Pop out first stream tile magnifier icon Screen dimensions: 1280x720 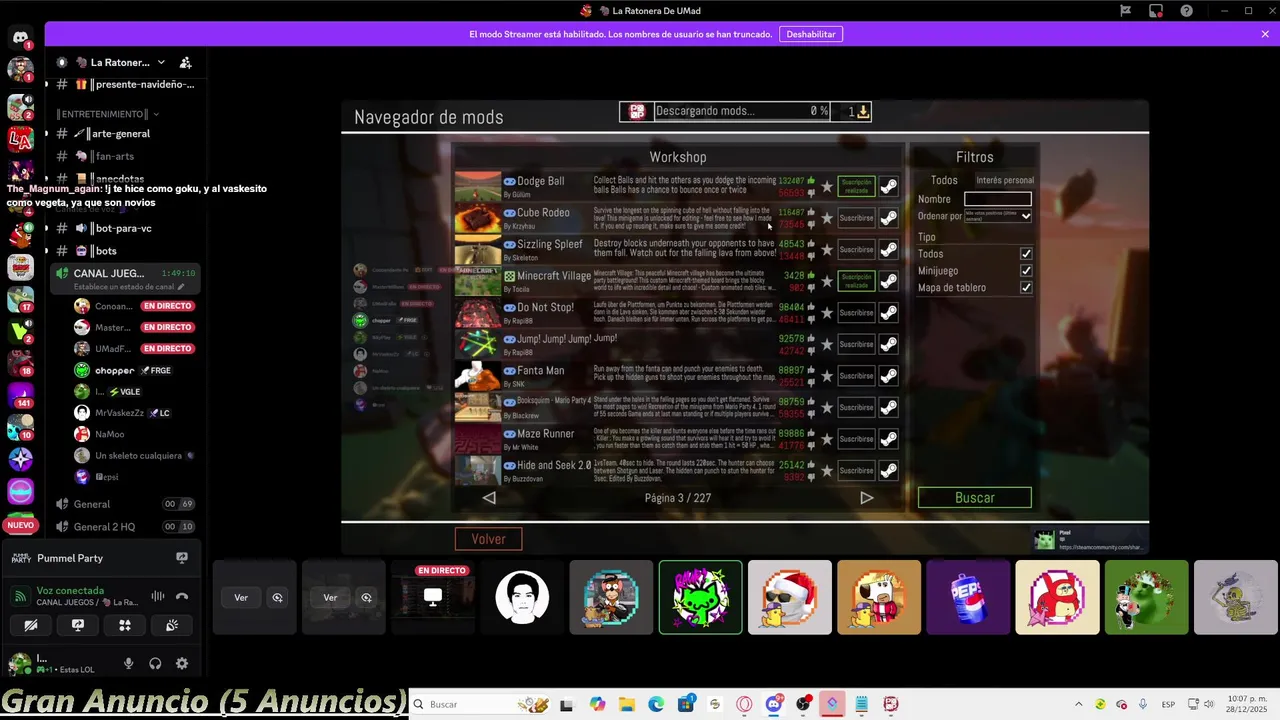pyautogui.click(x=277, y=598)
